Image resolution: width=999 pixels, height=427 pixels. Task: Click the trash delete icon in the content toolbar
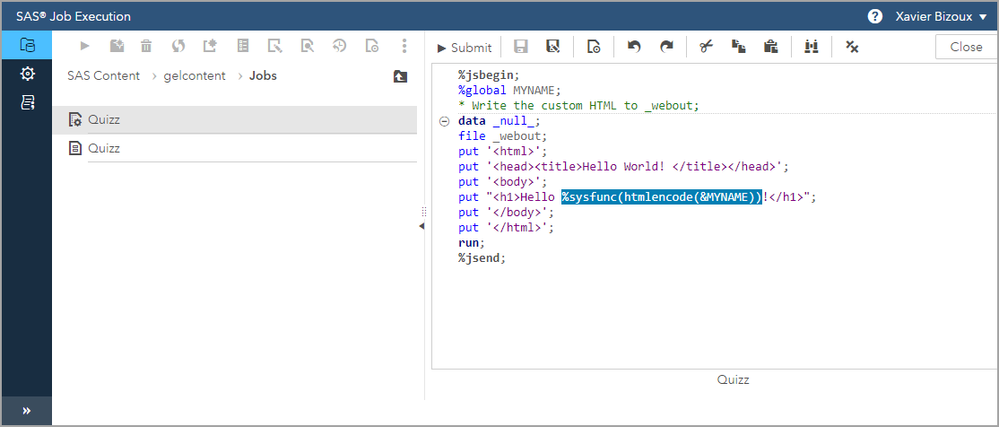tap(147, 46)
